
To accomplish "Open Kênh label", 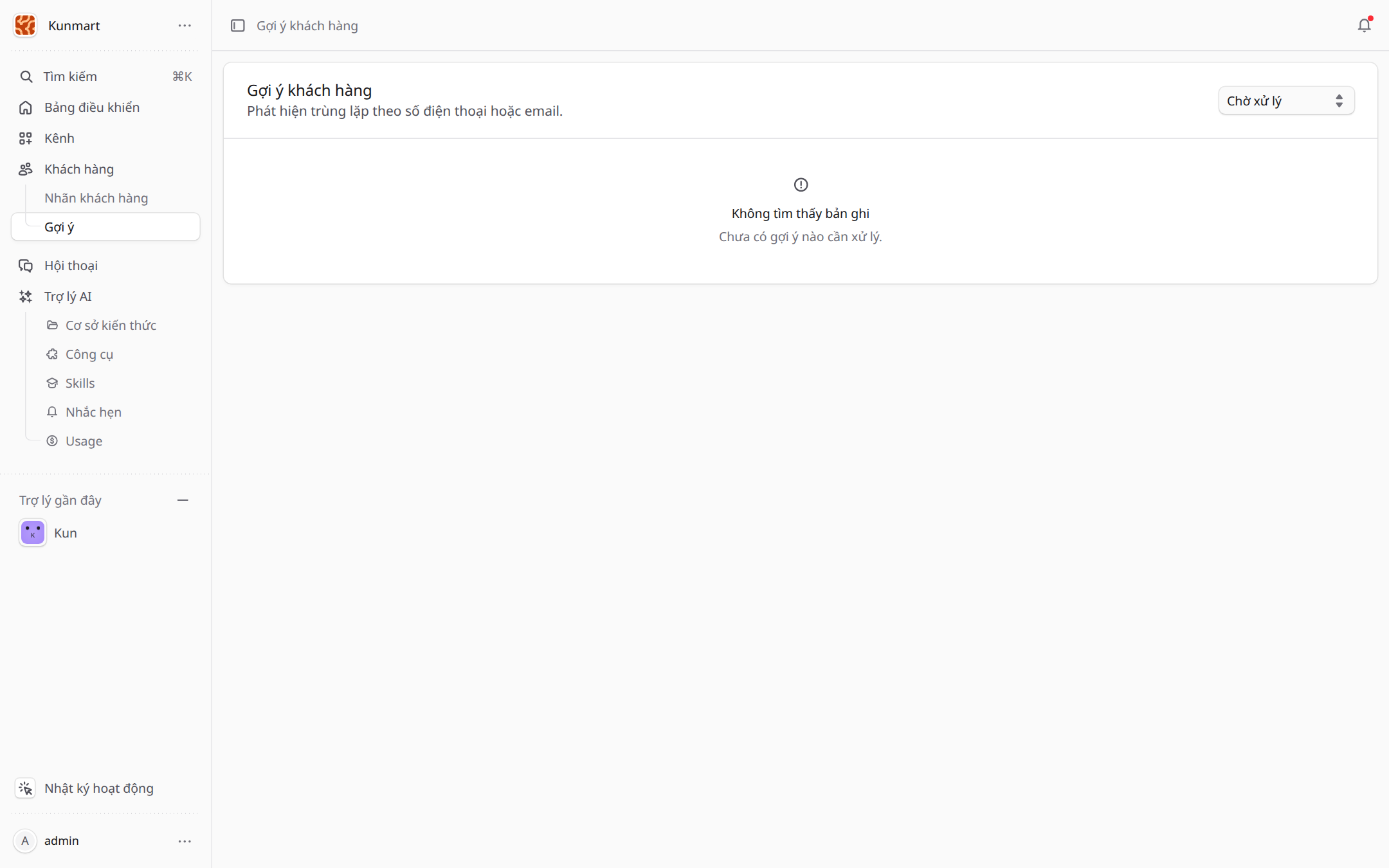I will [59, 138].
